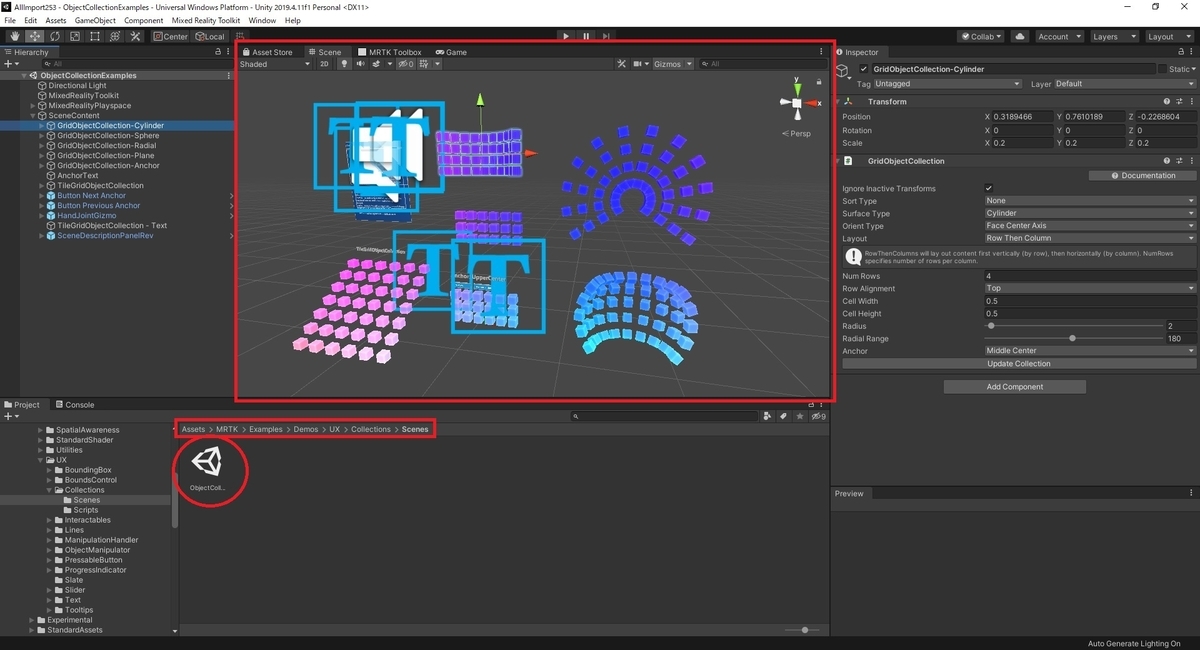The height and width of the screenshot is (650, 1200).
Task: Click scene view tools wrench icon
Action: [621, 64]
